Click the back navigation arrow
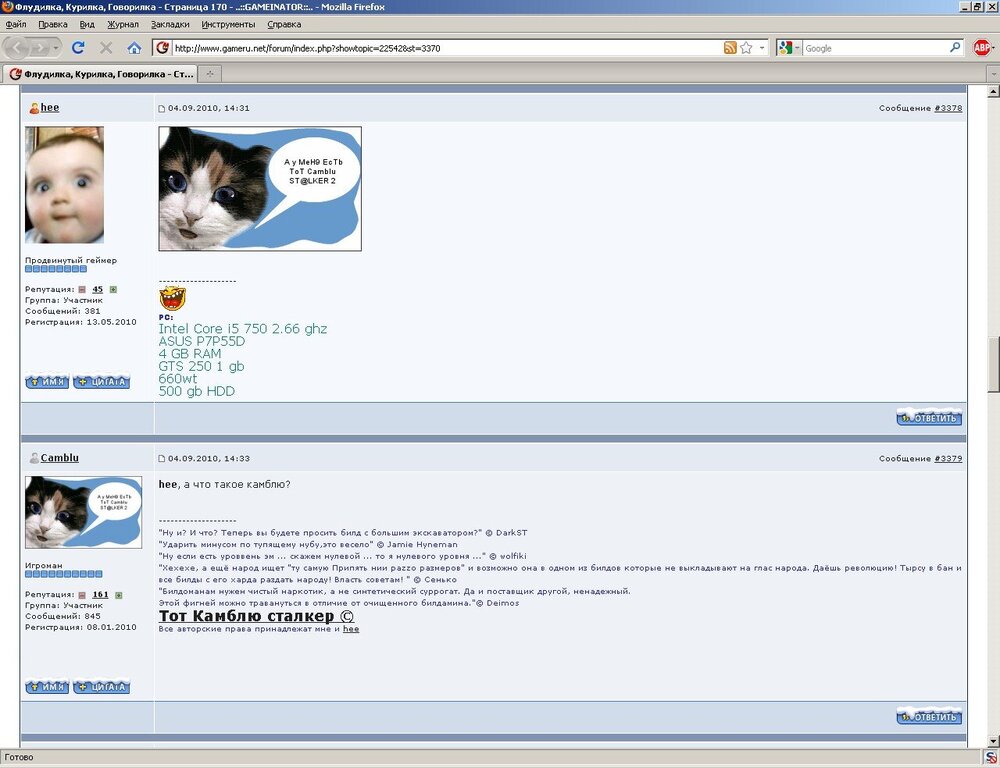The width and height of the screenshot is (1000, 768). 14,47
